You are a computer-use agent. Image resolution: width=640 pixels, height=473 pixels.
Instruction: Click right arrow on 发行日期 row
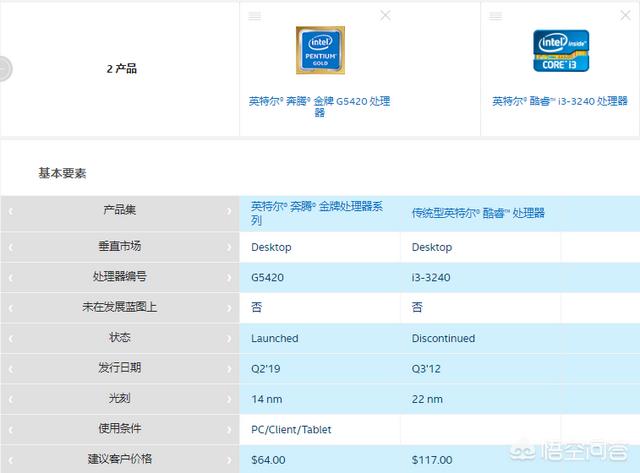pyautogui.click(x=229, y=369)
